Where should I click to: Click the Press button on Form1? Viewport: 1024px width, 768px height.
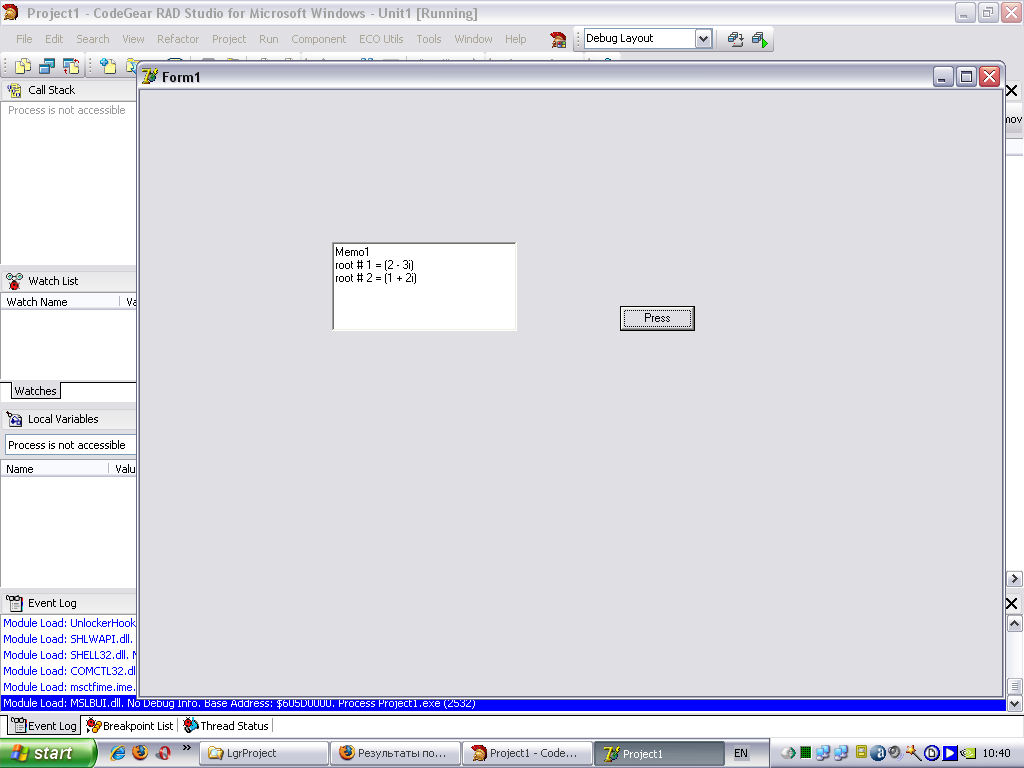click(x=657, y=318)
